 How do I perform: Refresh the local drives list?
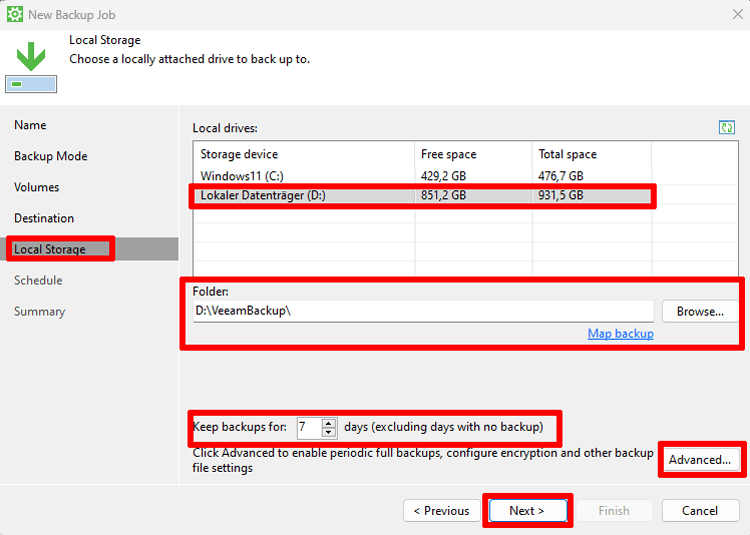pos(727,128)
